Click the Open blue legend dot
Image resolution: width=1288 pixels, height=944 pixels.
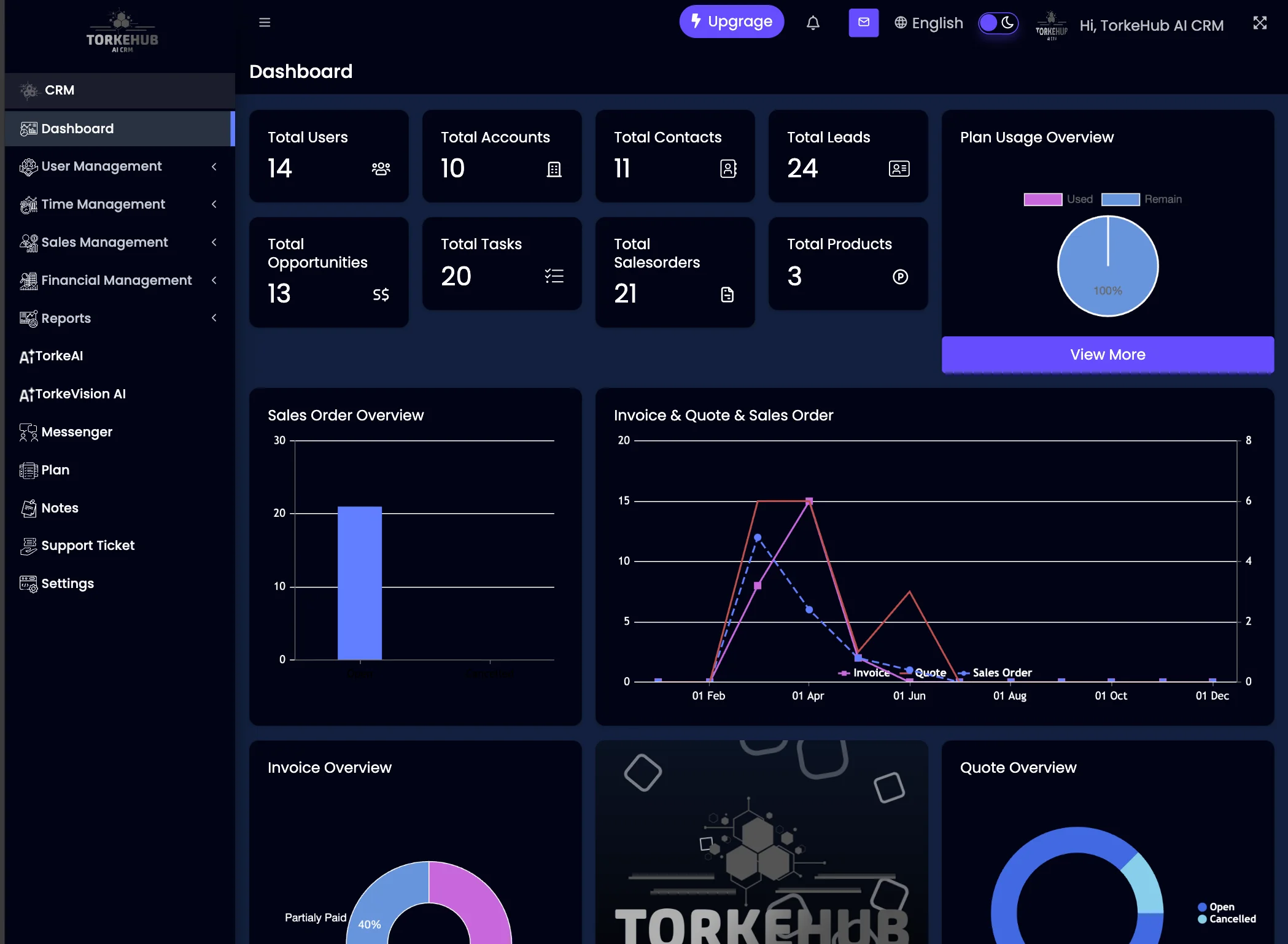1202,907
